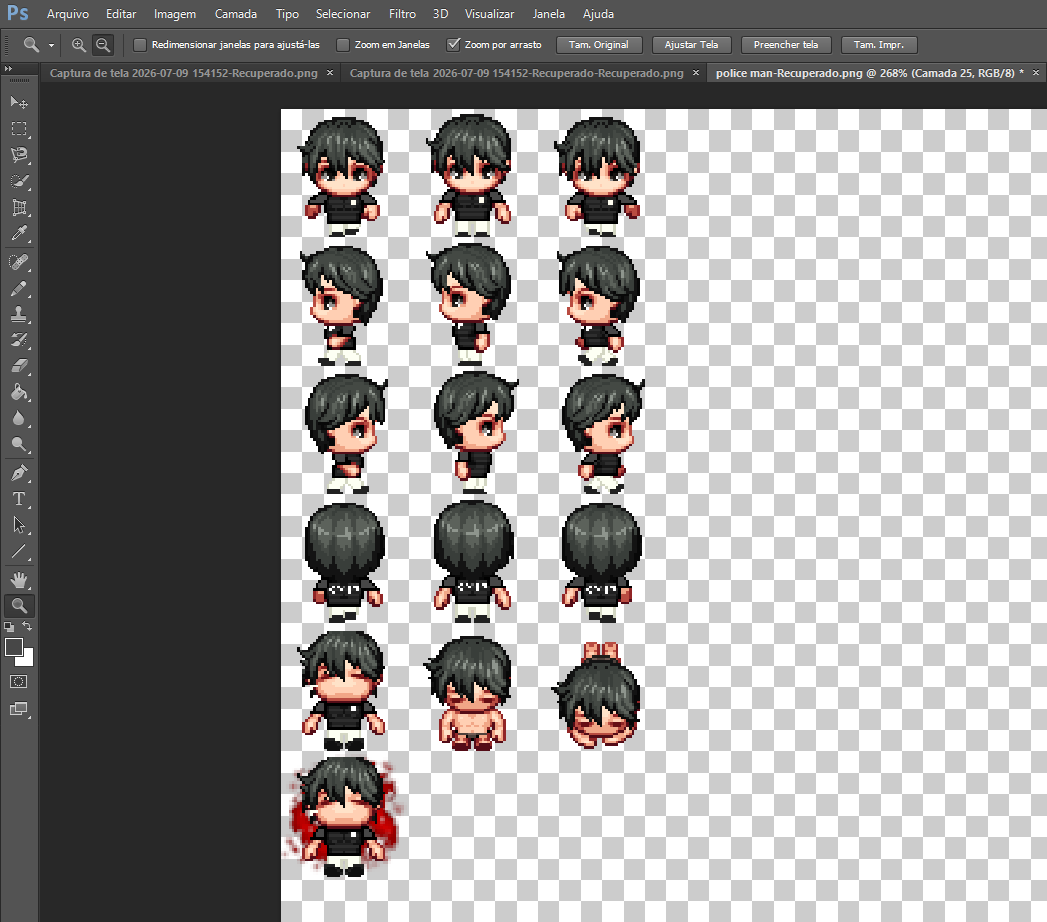Click the Tam. Original button
The width and height of the screenshot is (1047, 922).
point(598,45)
